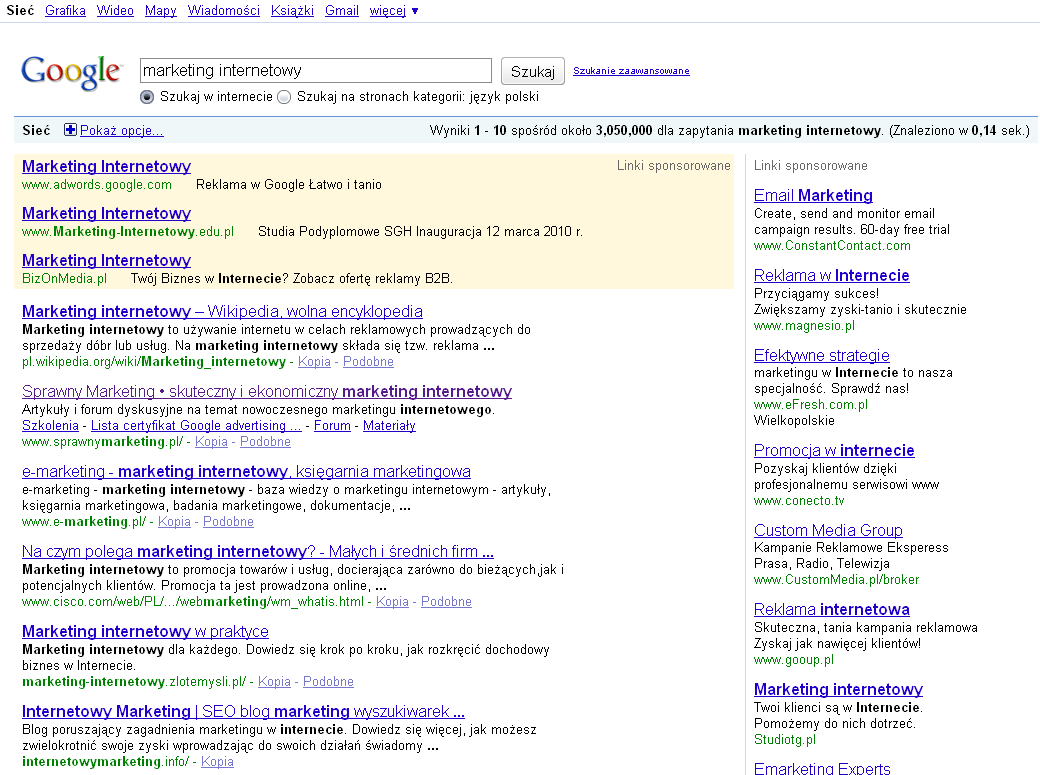Open Kopia for internetowymarketing.info result

click(217, 762)
